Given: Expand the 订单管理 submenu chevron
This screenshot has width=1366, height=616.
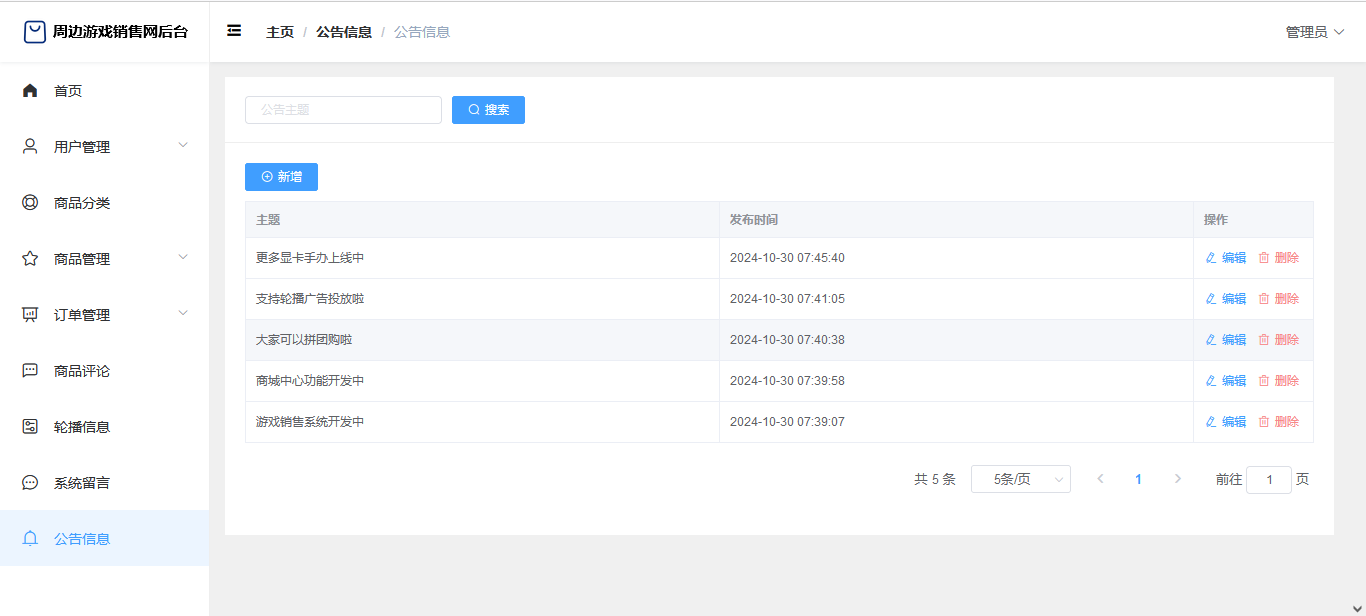Looking at the screenshot, I should tap(183, 314).
